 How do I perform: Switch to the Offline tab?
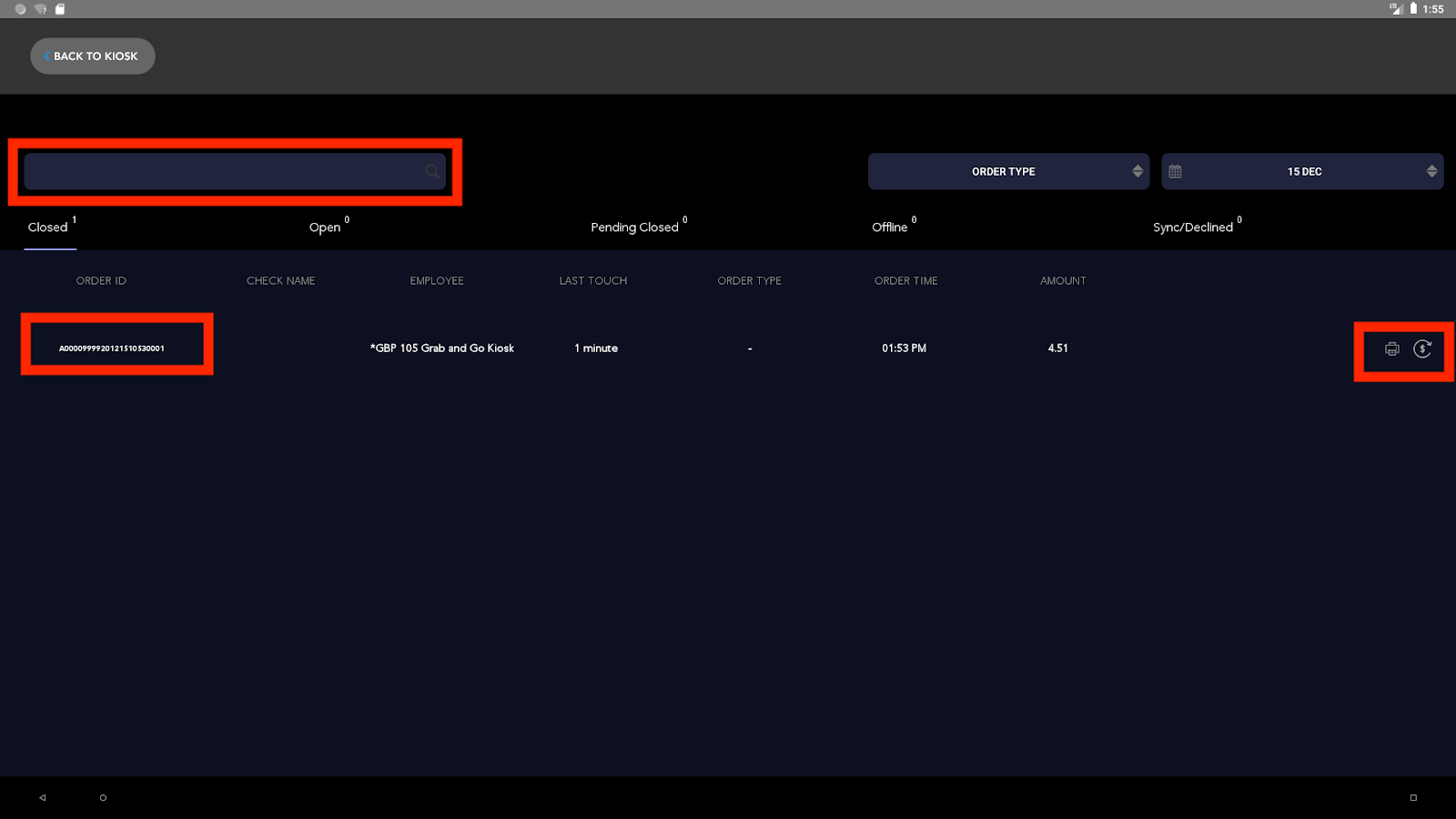tap(889, 227)
